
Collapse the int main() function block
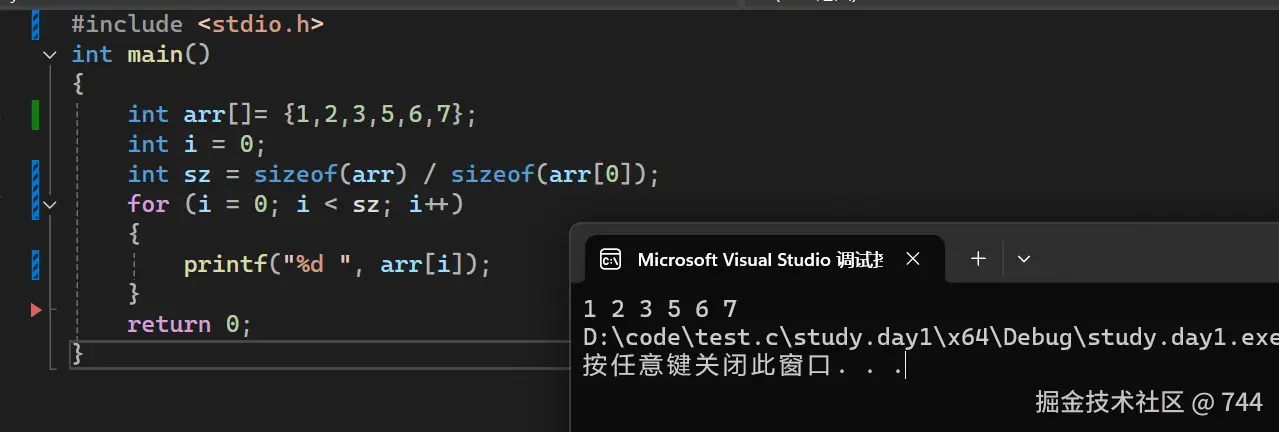point(51,55)
